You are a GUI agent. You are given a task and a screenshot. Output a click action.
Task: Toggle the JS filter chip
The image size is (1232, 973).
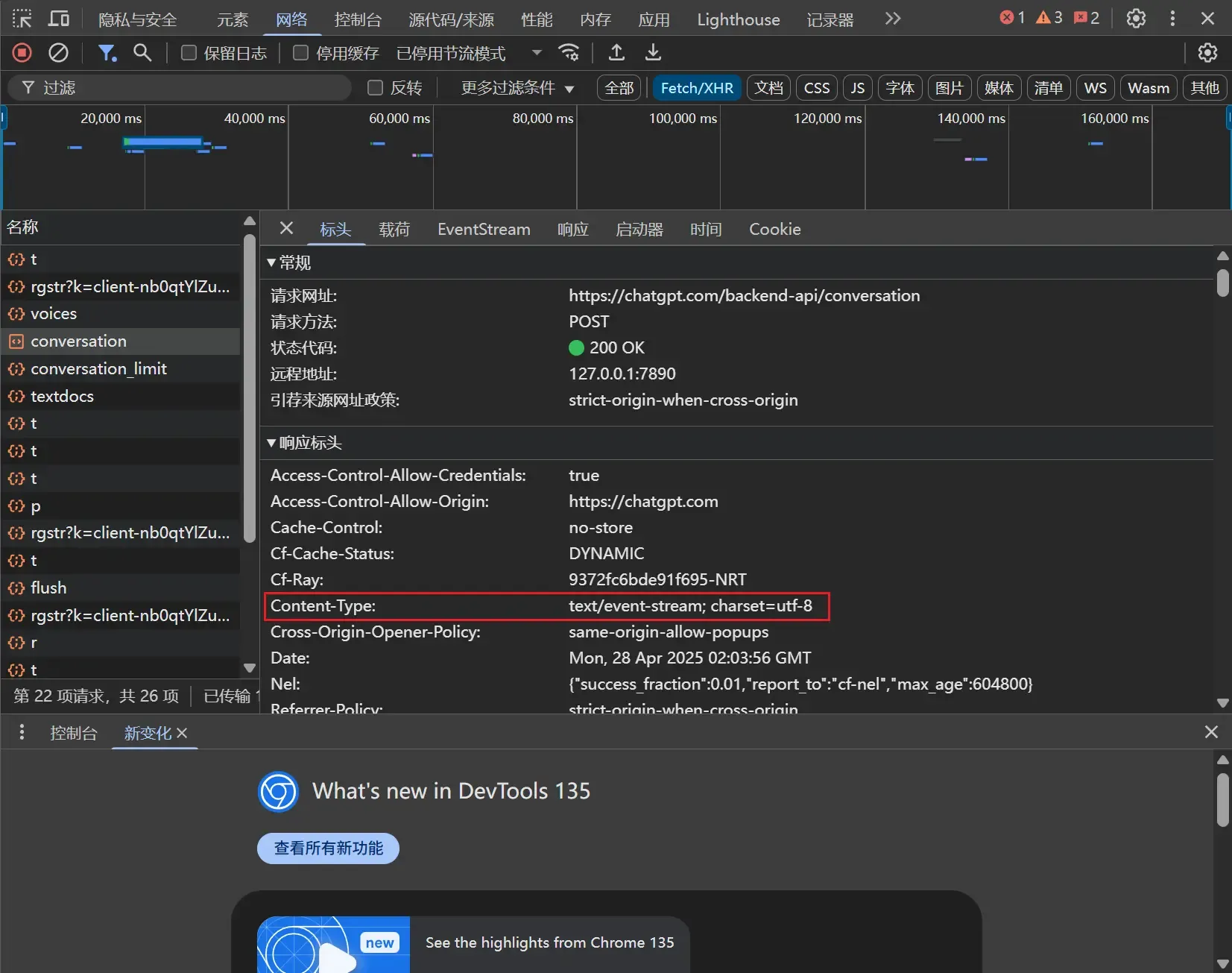pyautogui.click(x=858, y=88)
